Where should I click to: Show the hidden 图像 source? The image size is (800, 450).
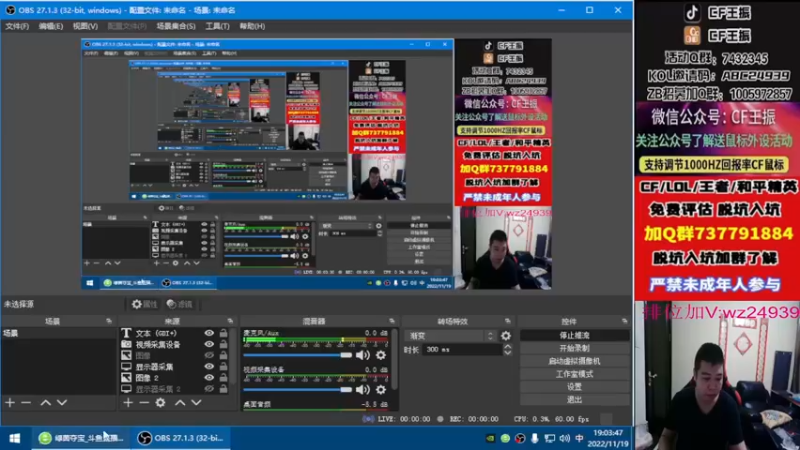209,356
